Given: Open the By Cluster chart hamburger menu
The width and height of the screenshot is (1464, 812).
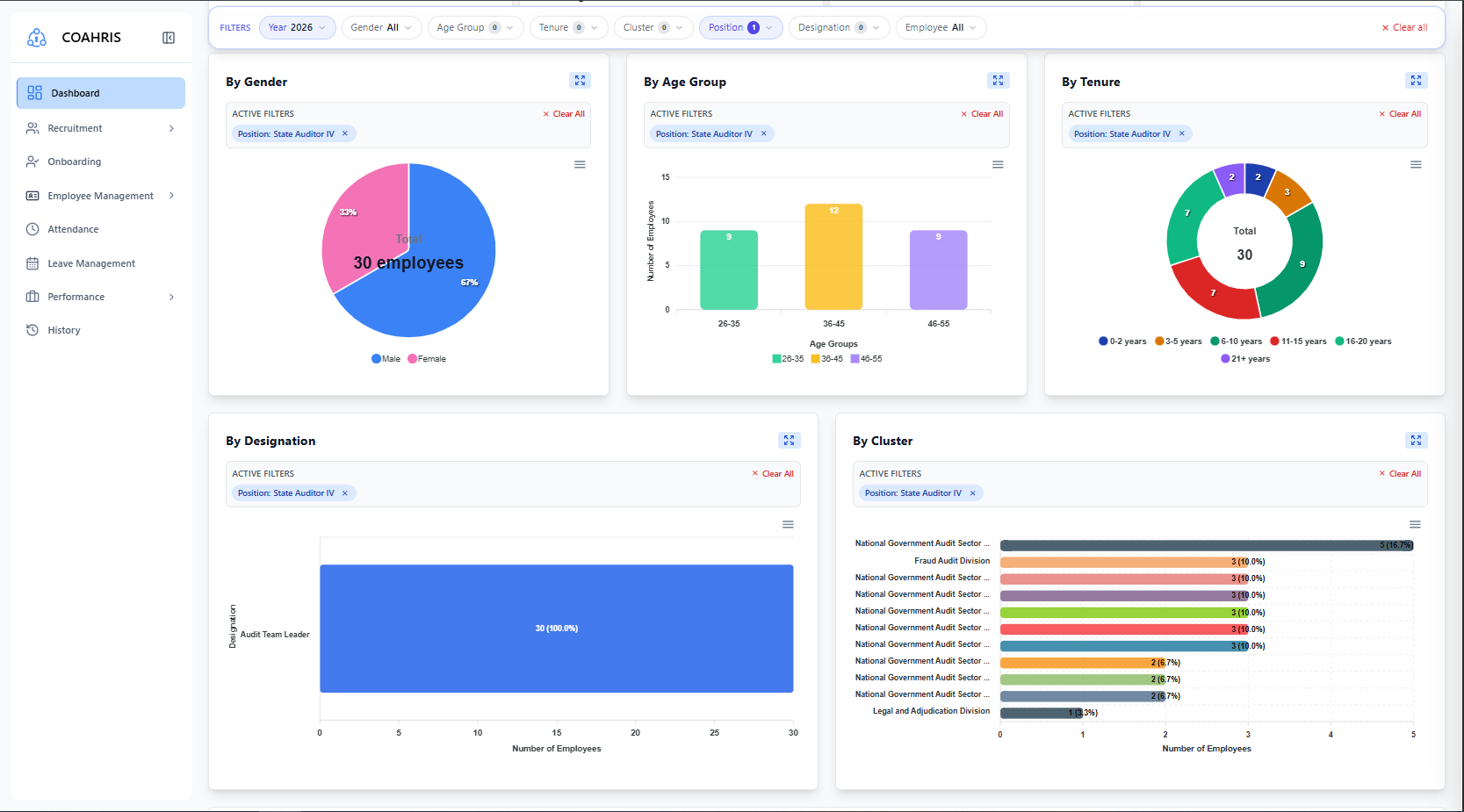Looking at the screenshot, I should coord(1415,525).
